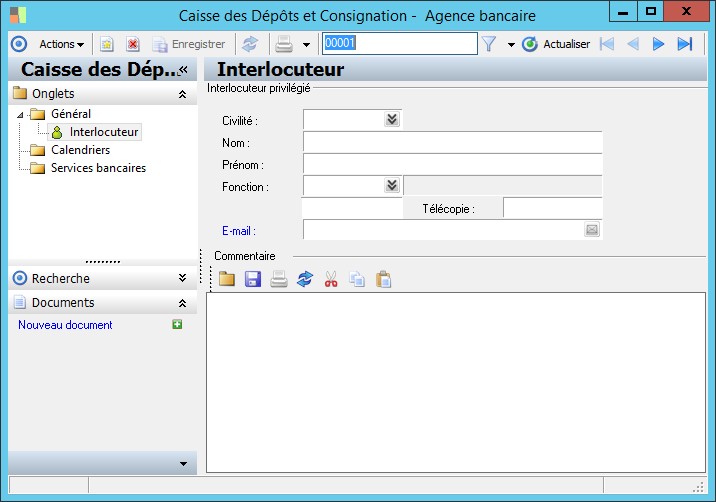Collapse the Général tree node
This screenshot has height=502, width=716.
click(x=20, y=115)
